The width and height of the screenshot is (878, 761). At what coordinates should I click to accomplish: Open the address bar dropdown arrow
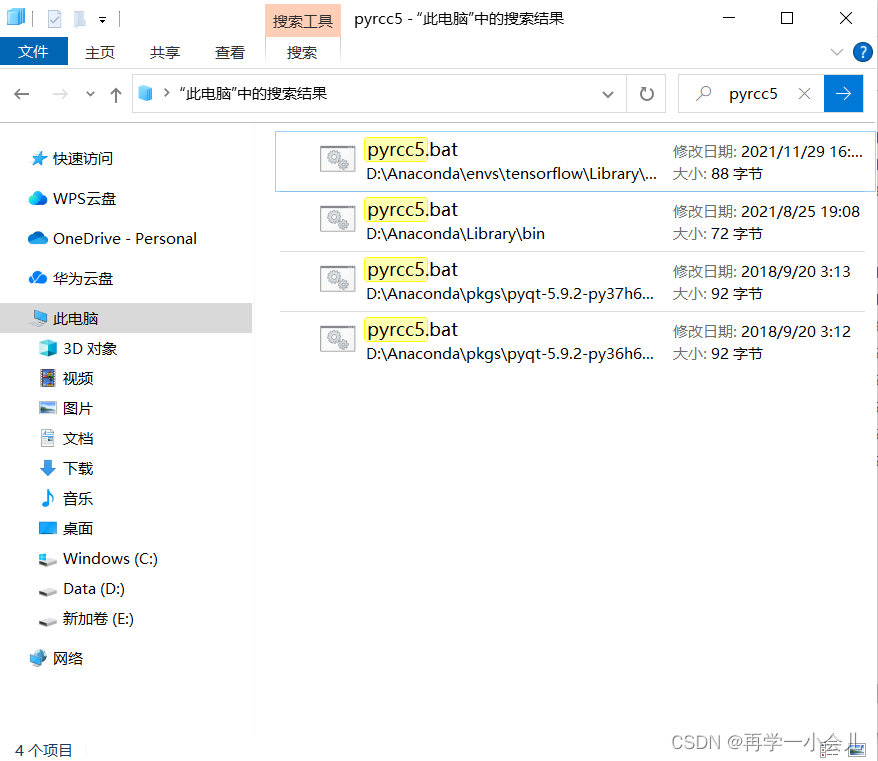tap(608, 93)
